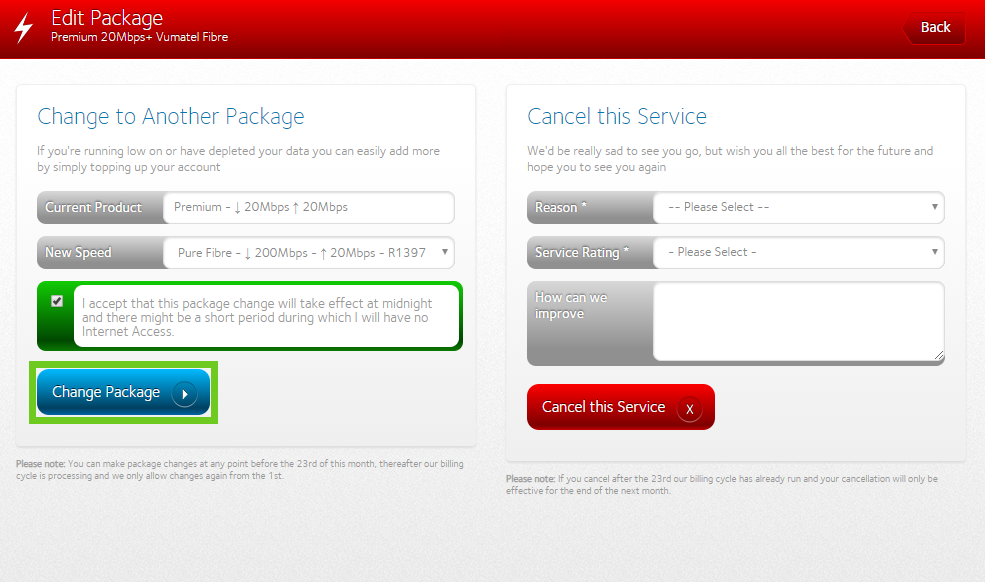Go back using the Back button
The width and height of the screenshot is (985, 582).
pyautogui.click(x=935, y=28)
